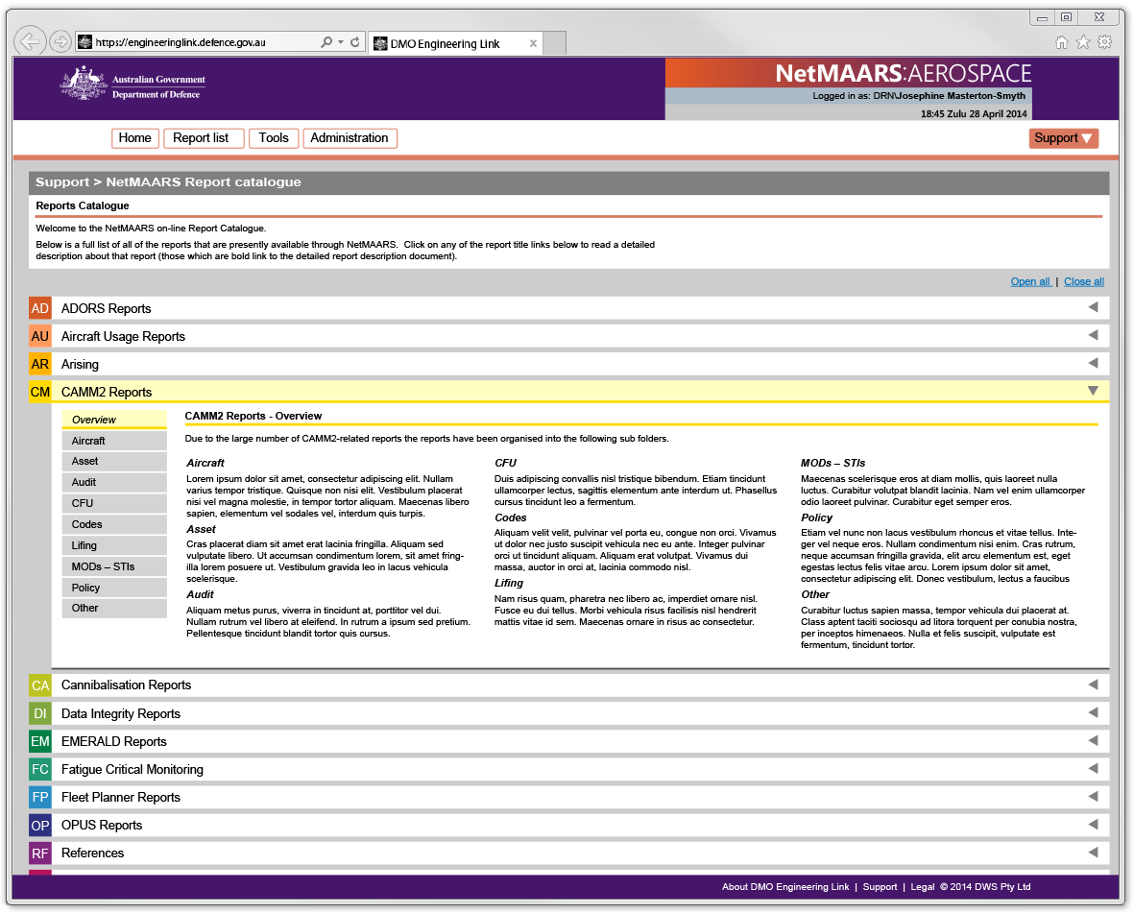Expand Aircraft Usage Reports with its arrow
Image resolution: width=1134 pixels, height=914 pixels.
(x=1093, y=335)
